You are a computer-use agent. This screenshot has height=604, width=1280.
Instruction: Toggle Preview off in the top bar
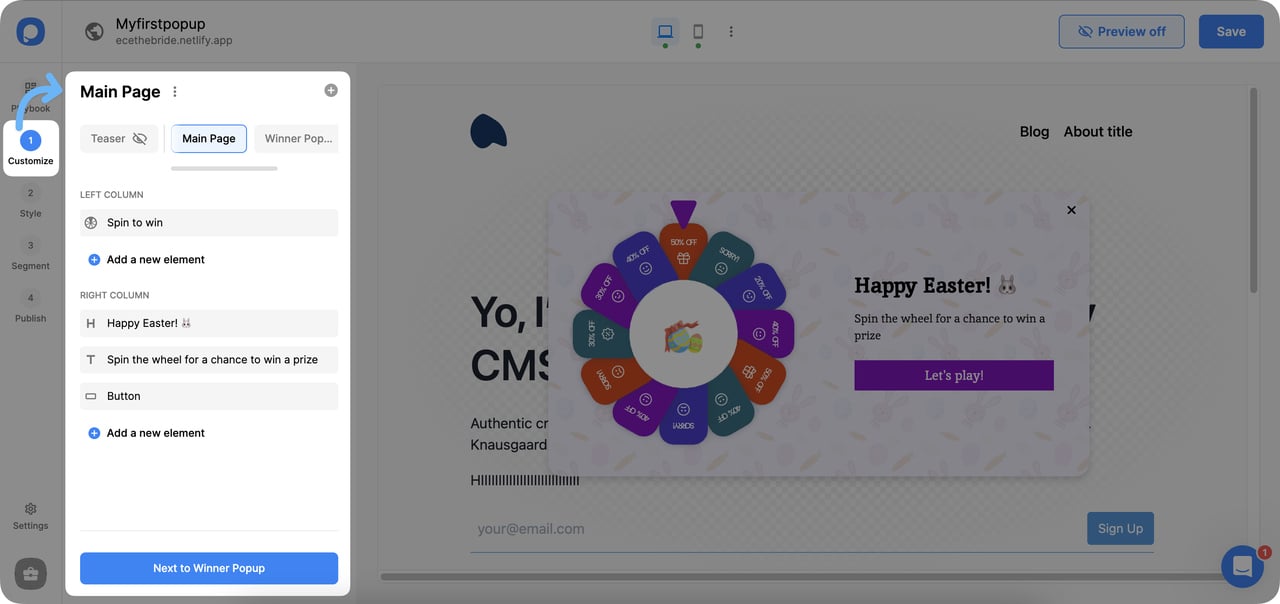pos(1121,31)
